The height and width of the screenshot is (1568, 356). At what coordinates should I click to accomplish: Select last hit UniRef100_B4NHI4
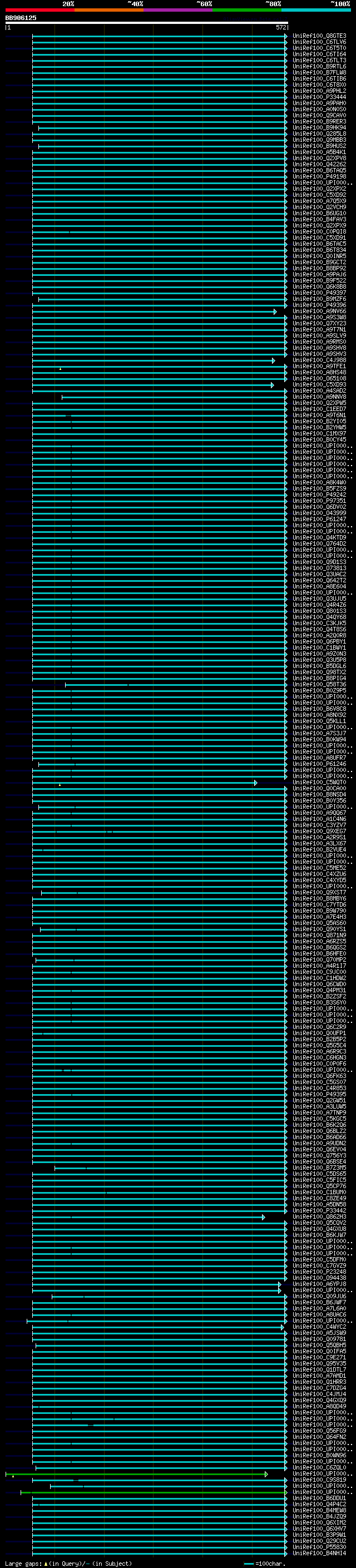click(x=319, y=1554)
